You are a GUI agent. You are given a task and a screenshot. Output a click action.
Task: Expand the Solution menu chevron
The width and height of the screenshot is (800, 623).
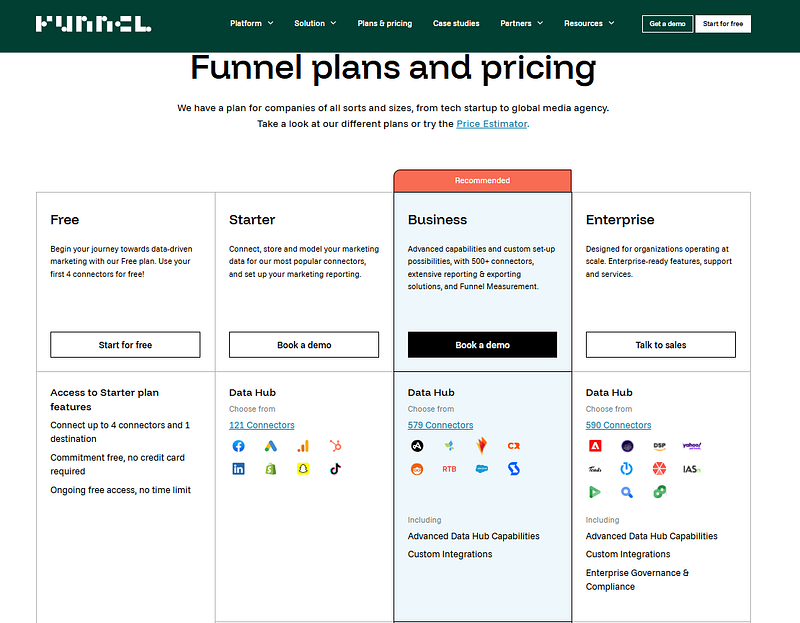pos(334,23)
